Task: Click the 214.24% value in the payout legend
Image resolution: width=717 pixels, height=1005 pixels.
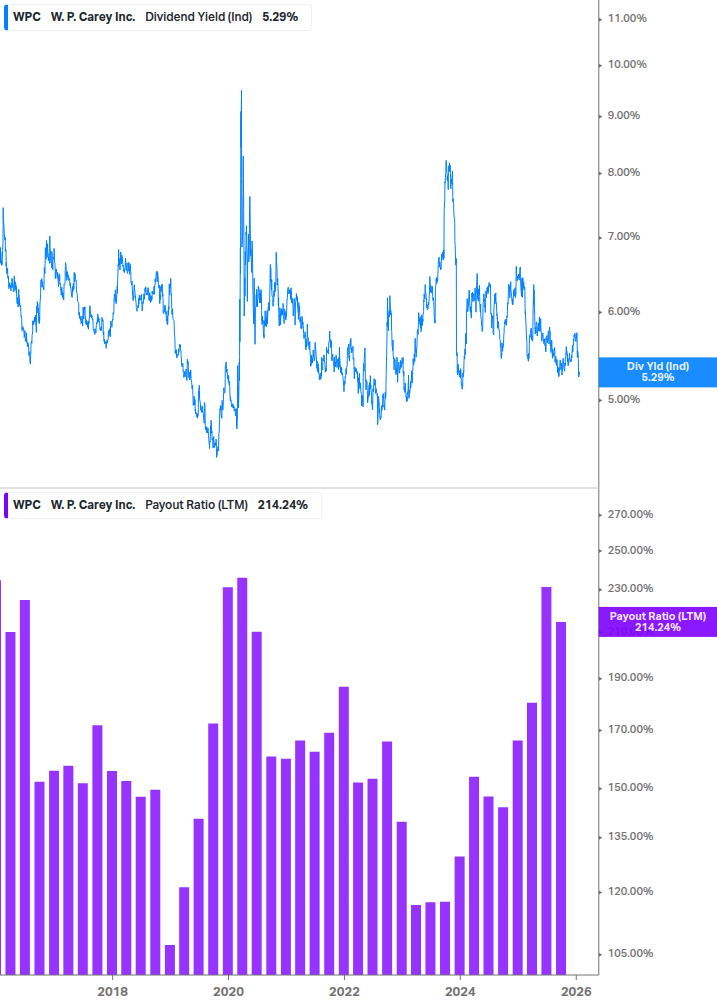Action: [281, 505]
